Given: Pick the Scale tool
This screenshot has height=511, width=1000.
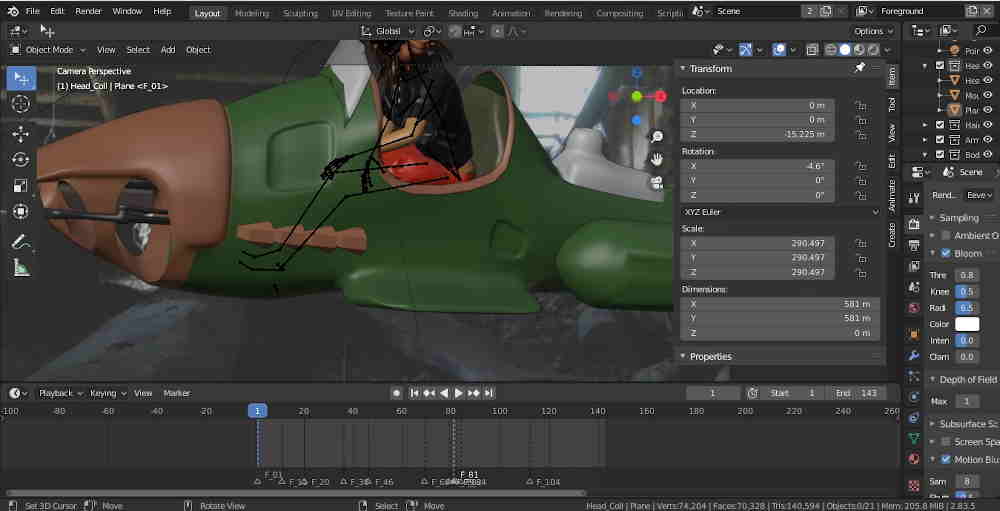Looking at the screenshot, I should tap(21, 186).
